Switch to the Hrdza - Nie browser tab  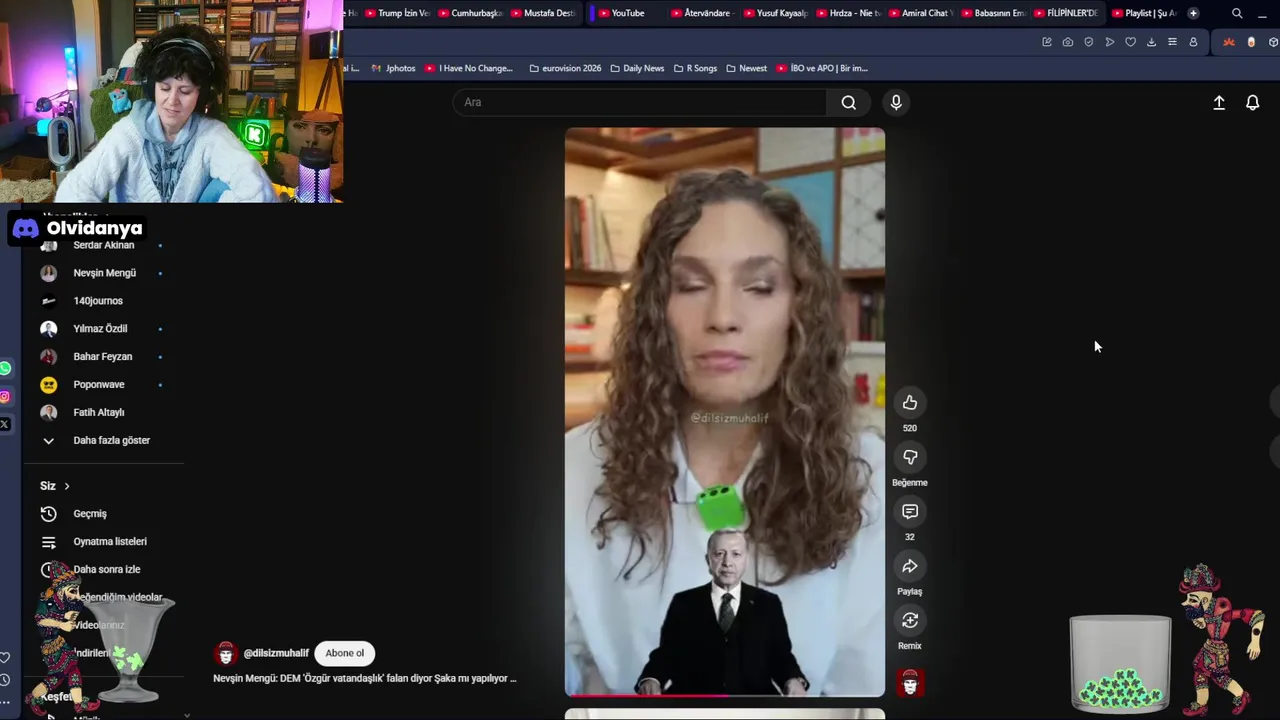[x=848, y=13]
